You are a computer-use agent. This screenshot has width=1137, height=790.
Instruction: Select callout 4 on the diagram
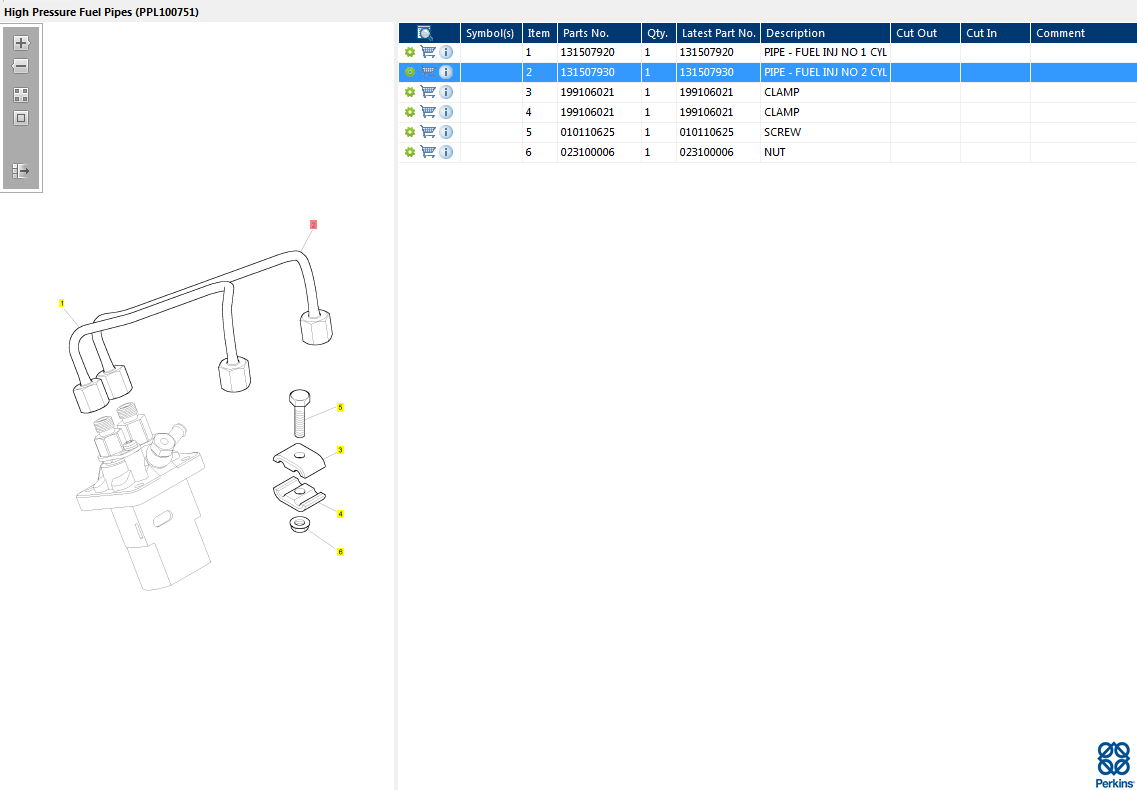(x=340, y=514)
